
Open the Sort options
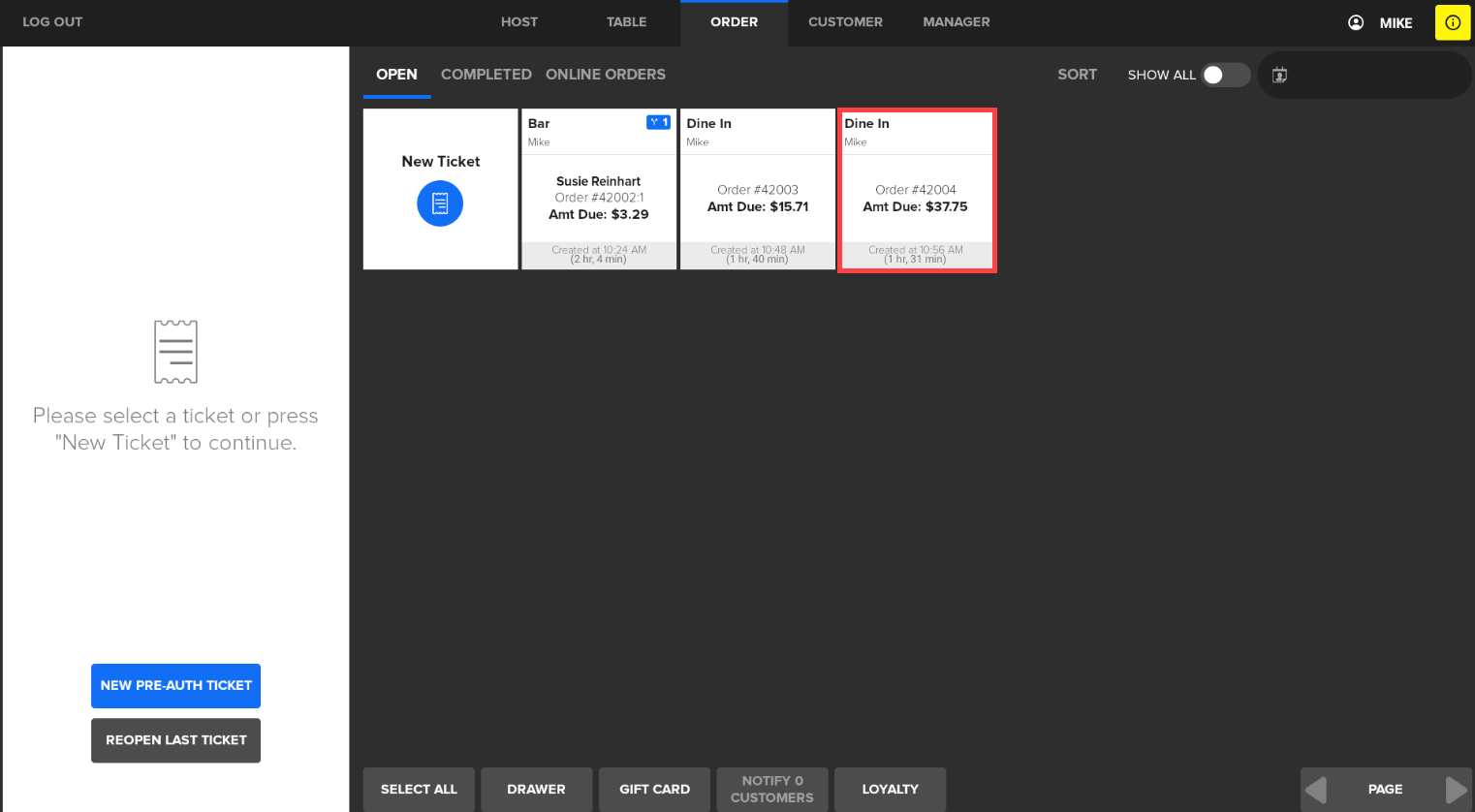click(x=1077, y=75)
